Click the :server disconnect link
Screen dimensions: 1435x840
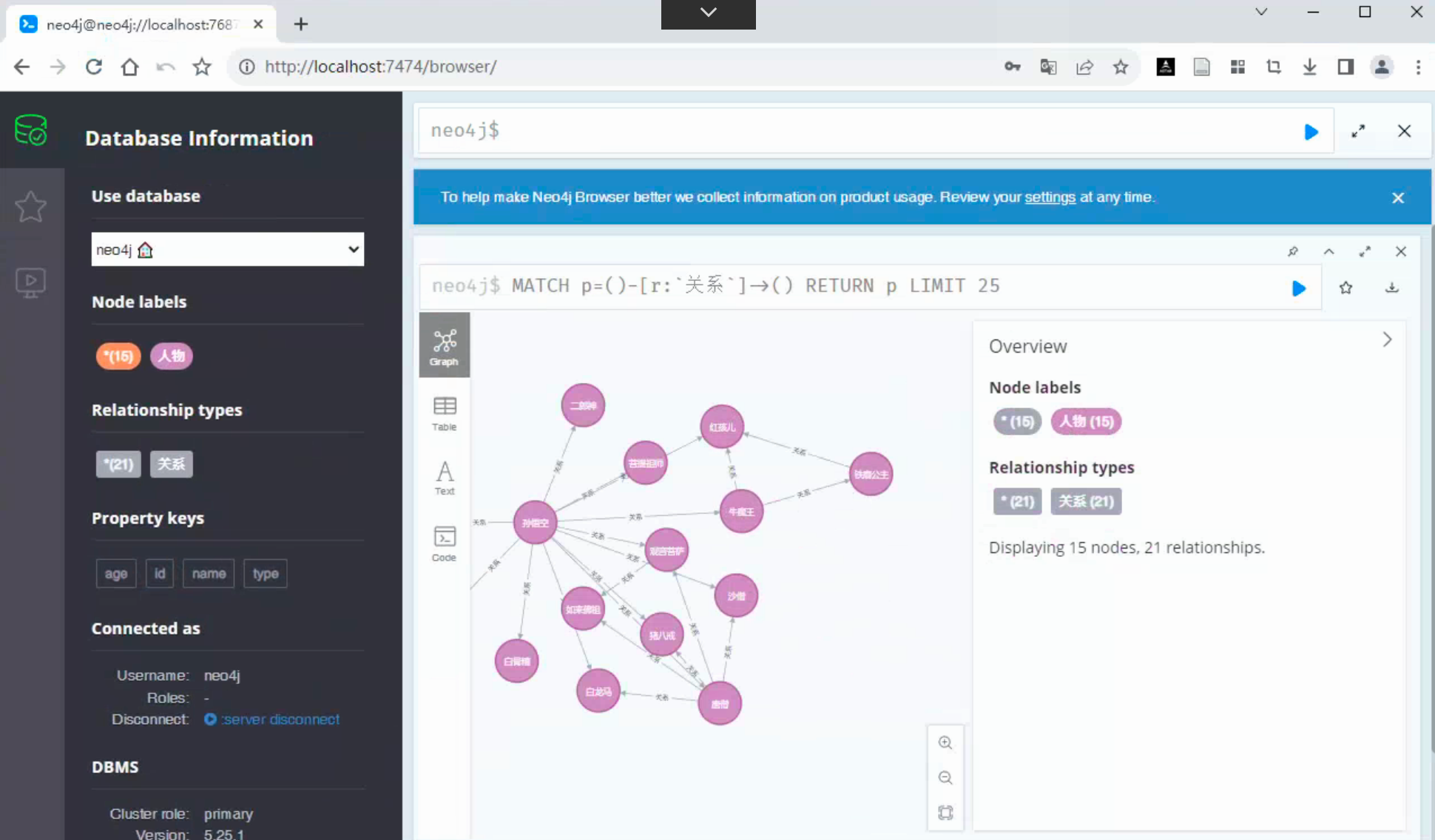pyautogui.click(x=280, y=719)
